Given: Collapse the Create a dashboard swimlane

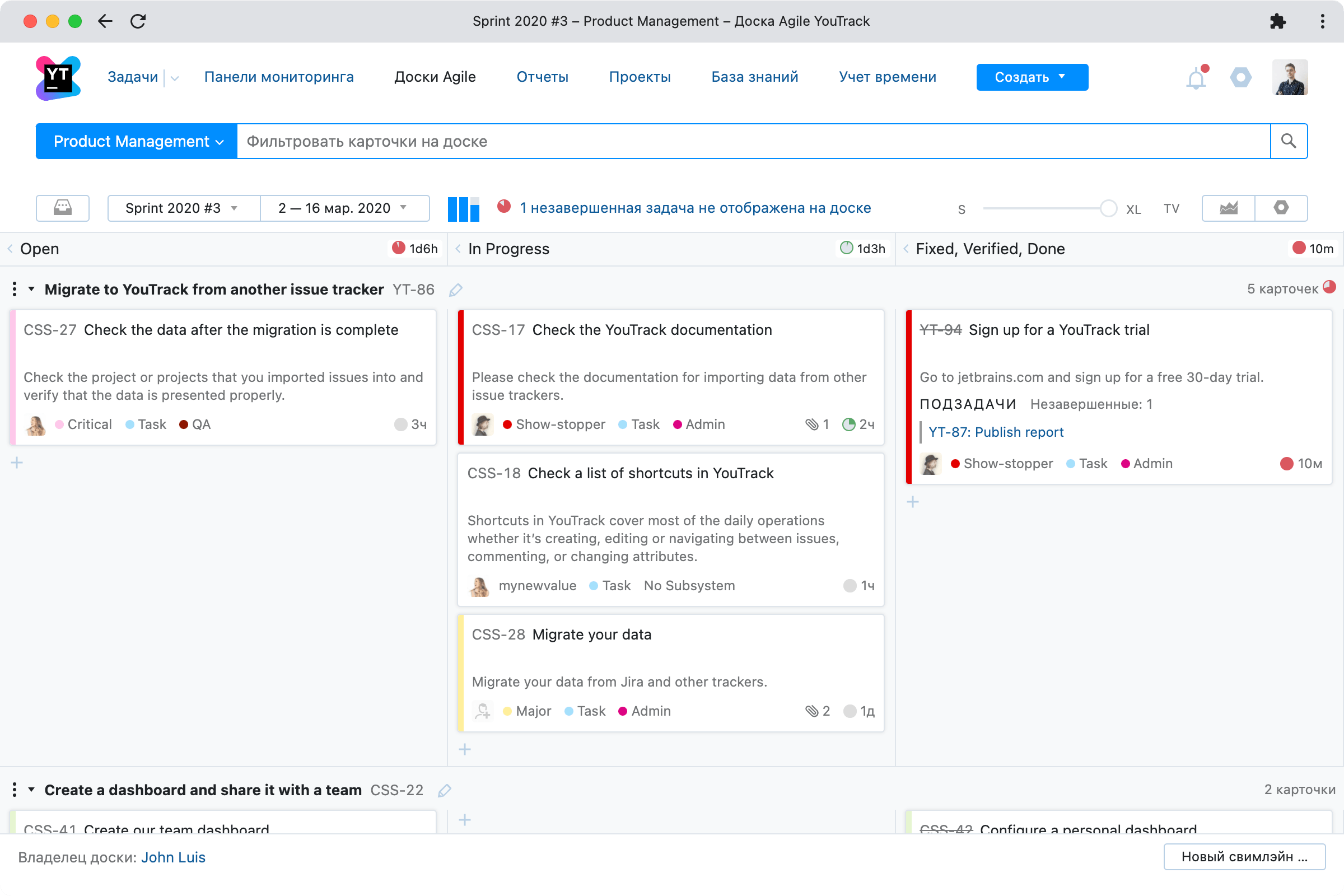Looking at the screenshot, I should point(31,790).
